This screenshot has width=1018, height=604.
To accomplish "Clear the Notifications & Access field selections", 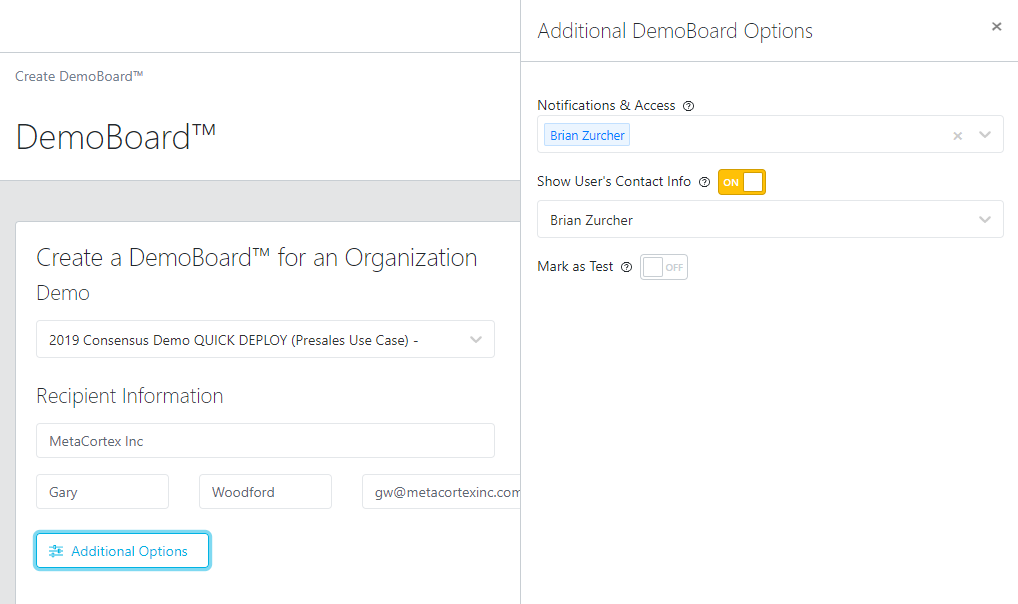I will pyautogui.click(x=957, y=134).
